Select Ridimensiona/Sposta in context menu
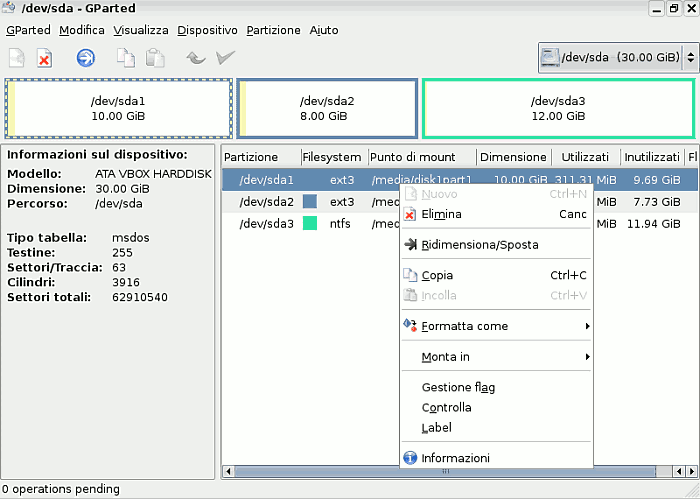This screenshot has width=700, height=499. (479, 244)
